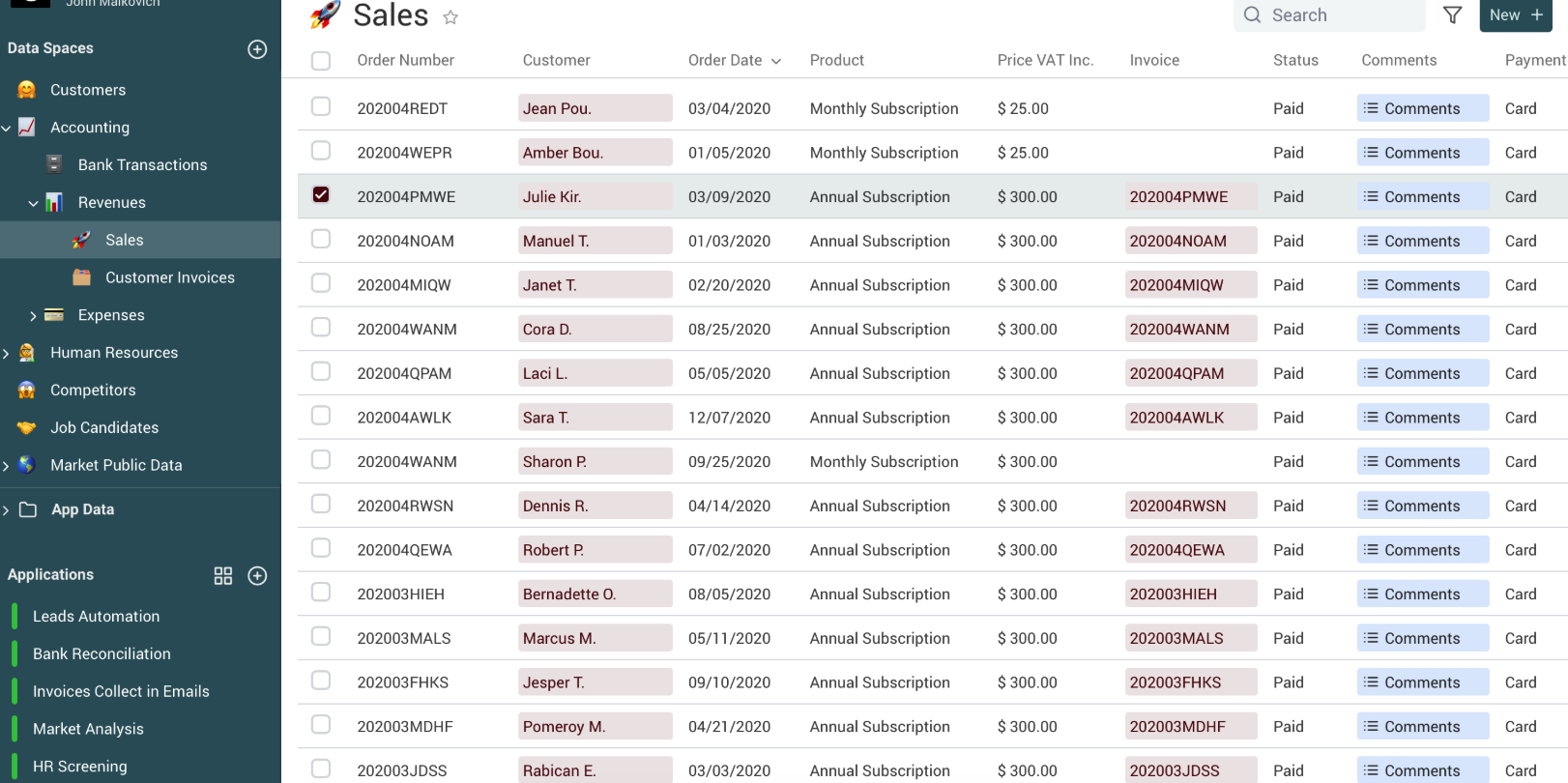Tick the checkbox for order 202004REDT
The image size is (1568, 783).
tap(321, 106)
